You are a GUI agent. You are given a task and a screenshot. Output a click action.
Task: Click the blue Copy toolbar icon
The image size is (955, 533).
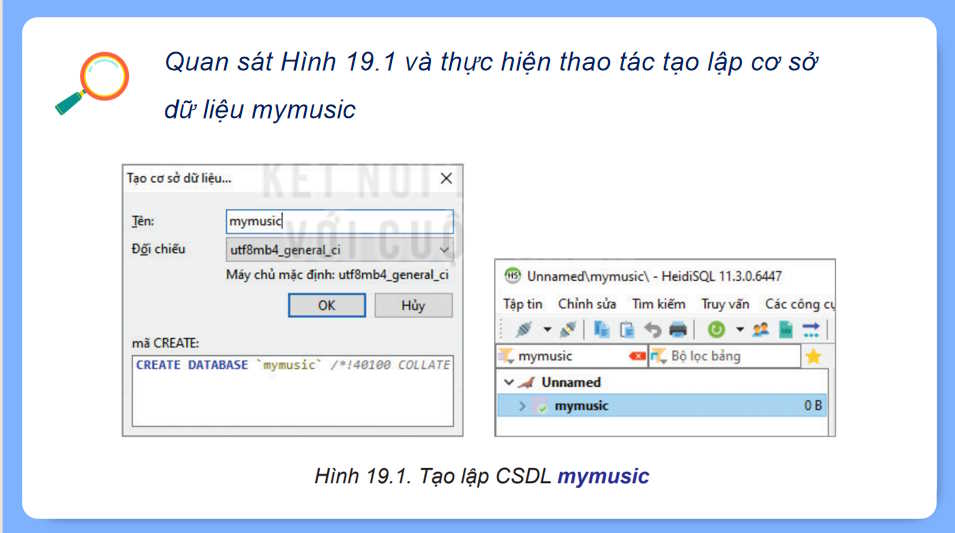click(x=602, y=330)
